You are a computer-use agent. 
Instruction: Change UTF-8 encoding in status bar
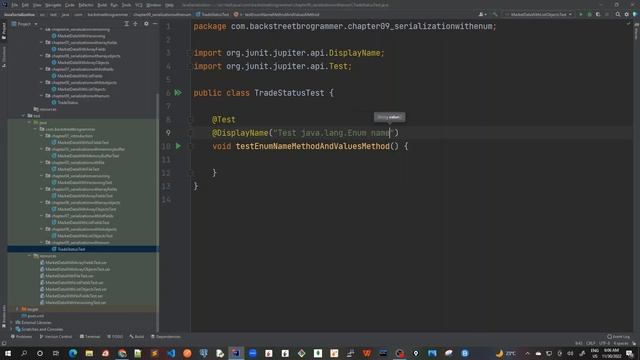coord(604,344)
